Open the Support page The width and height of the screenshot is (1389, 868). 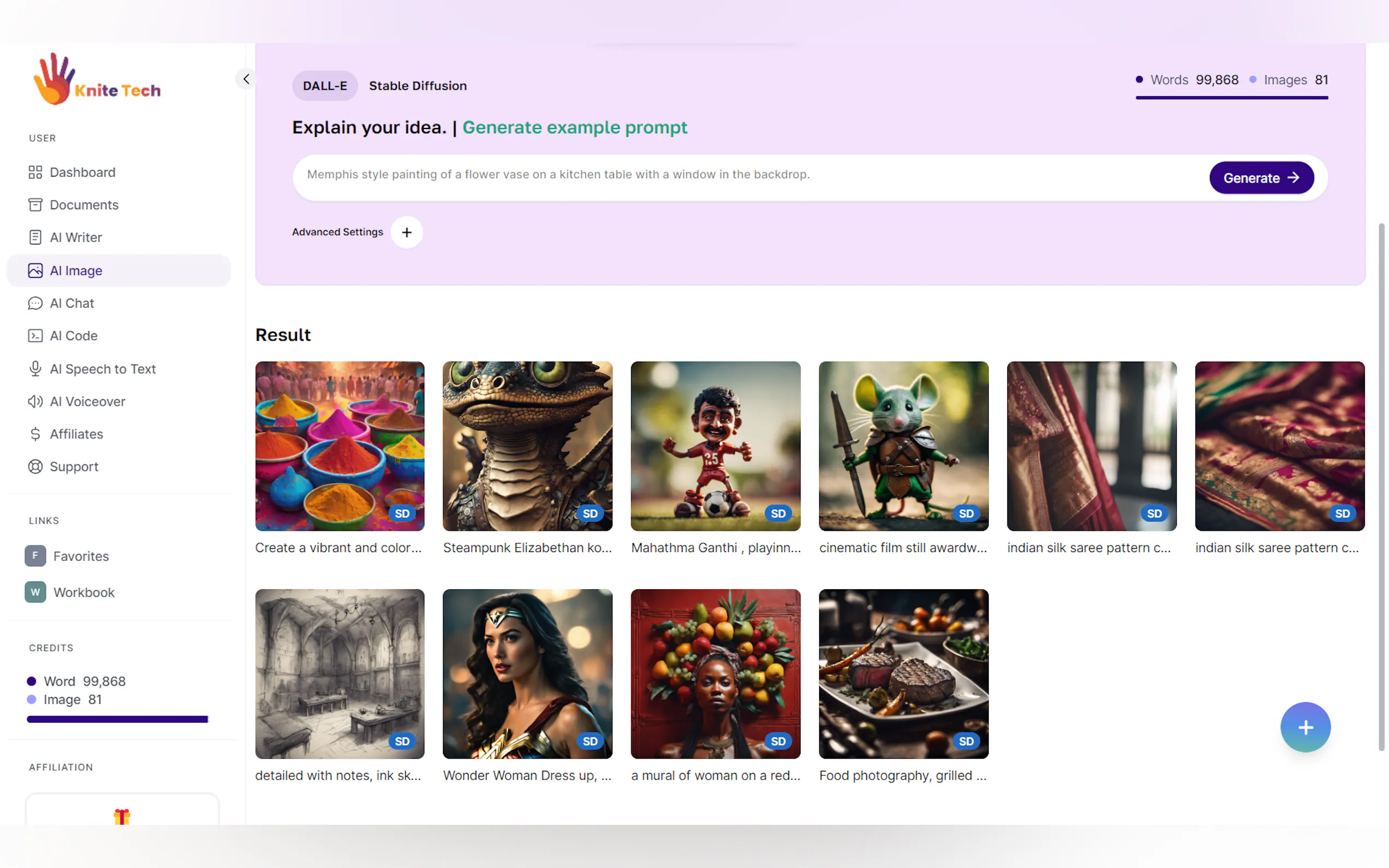73,467
